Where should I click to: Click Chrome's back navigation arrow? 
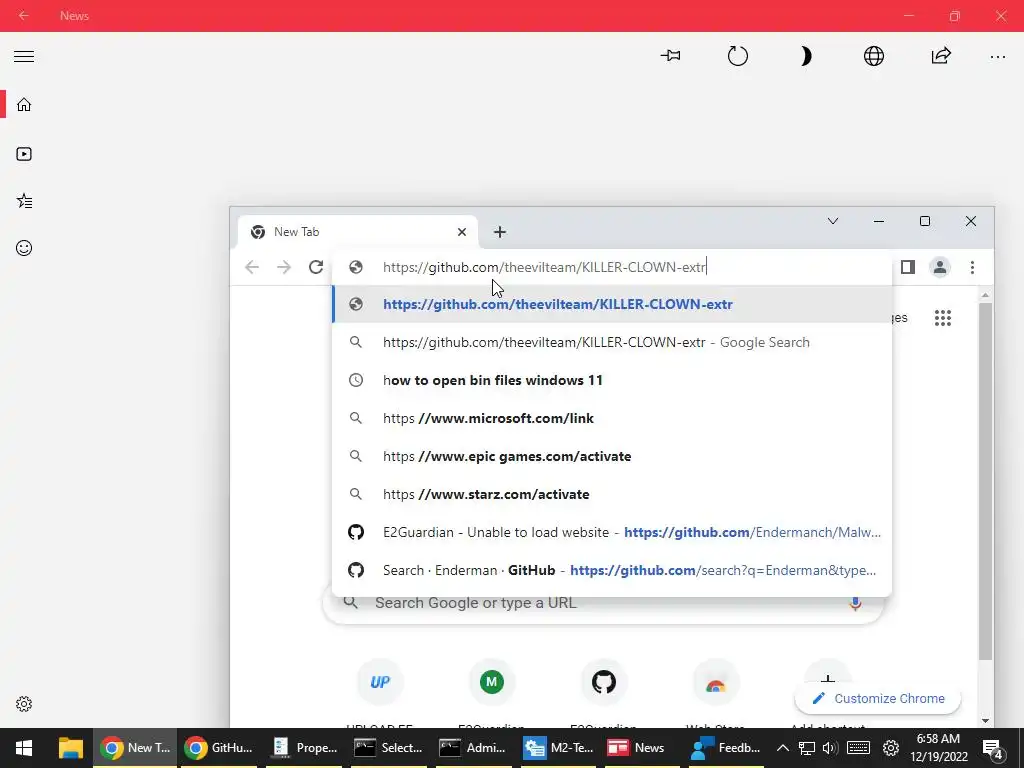pyautogui.click(x=252, y=267)
